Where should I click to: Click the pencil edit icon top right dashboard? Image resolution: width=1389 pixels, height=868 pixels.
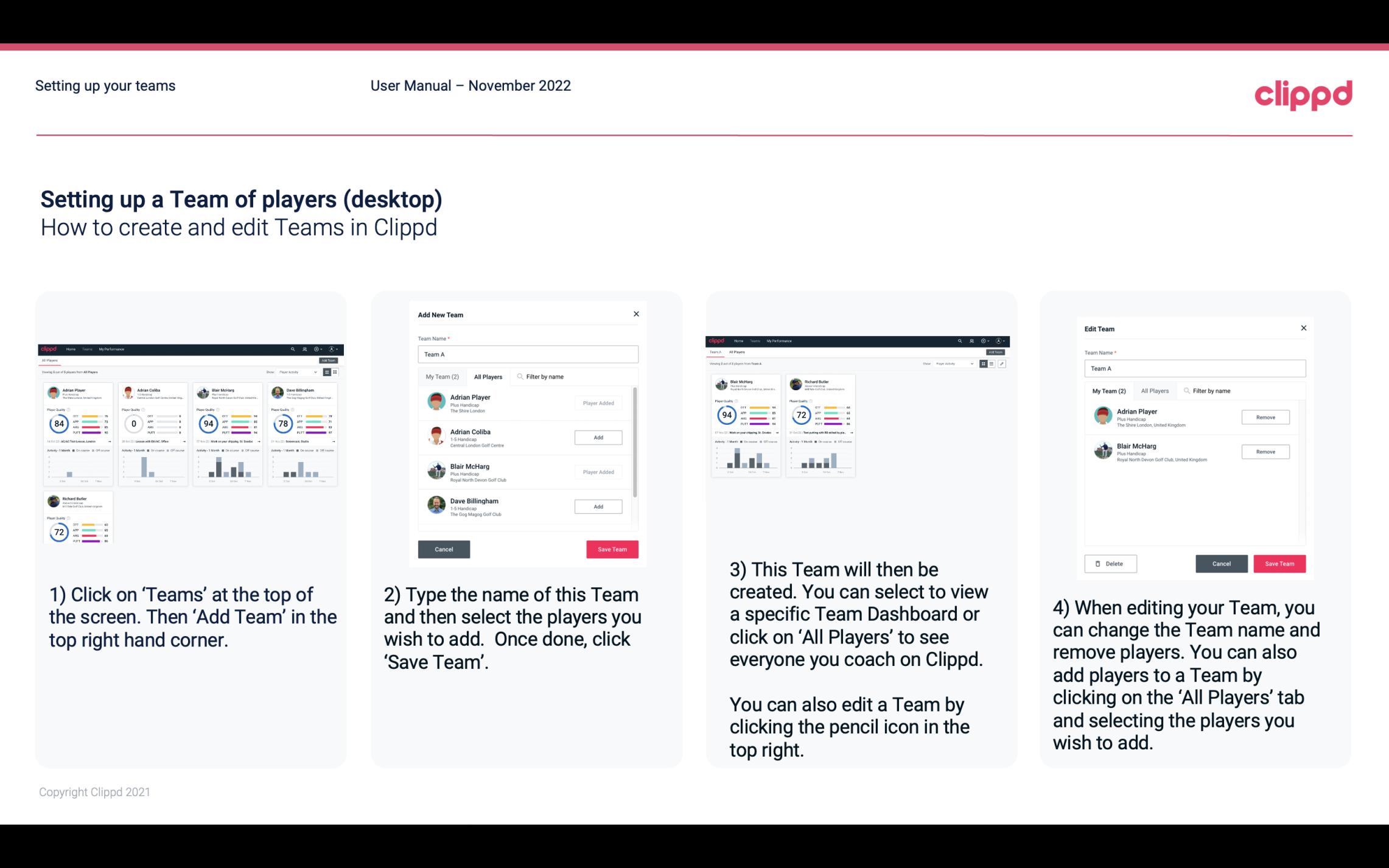pos(1001,364)
